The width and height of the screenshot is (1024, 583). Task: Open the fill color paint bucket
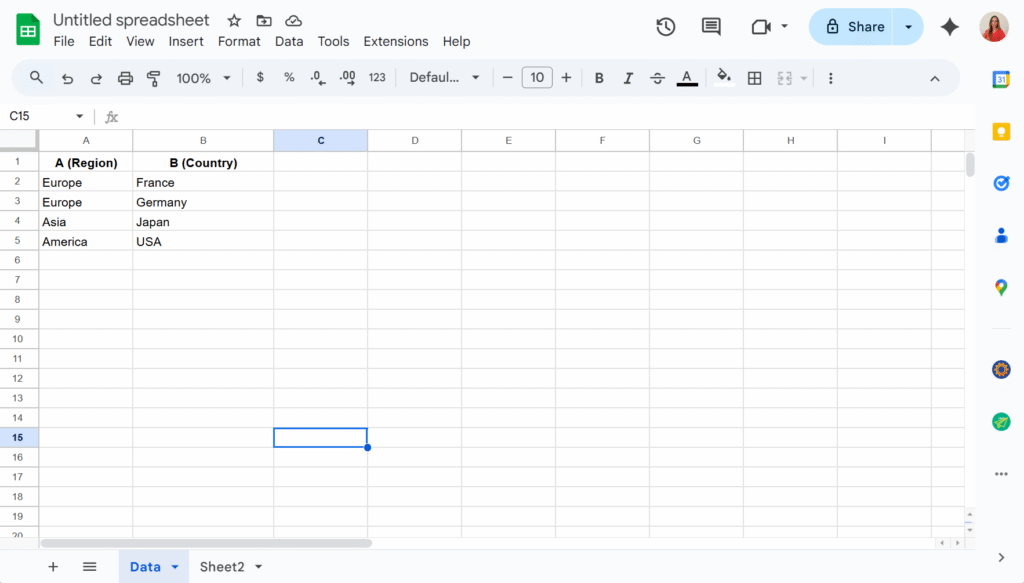724,78
